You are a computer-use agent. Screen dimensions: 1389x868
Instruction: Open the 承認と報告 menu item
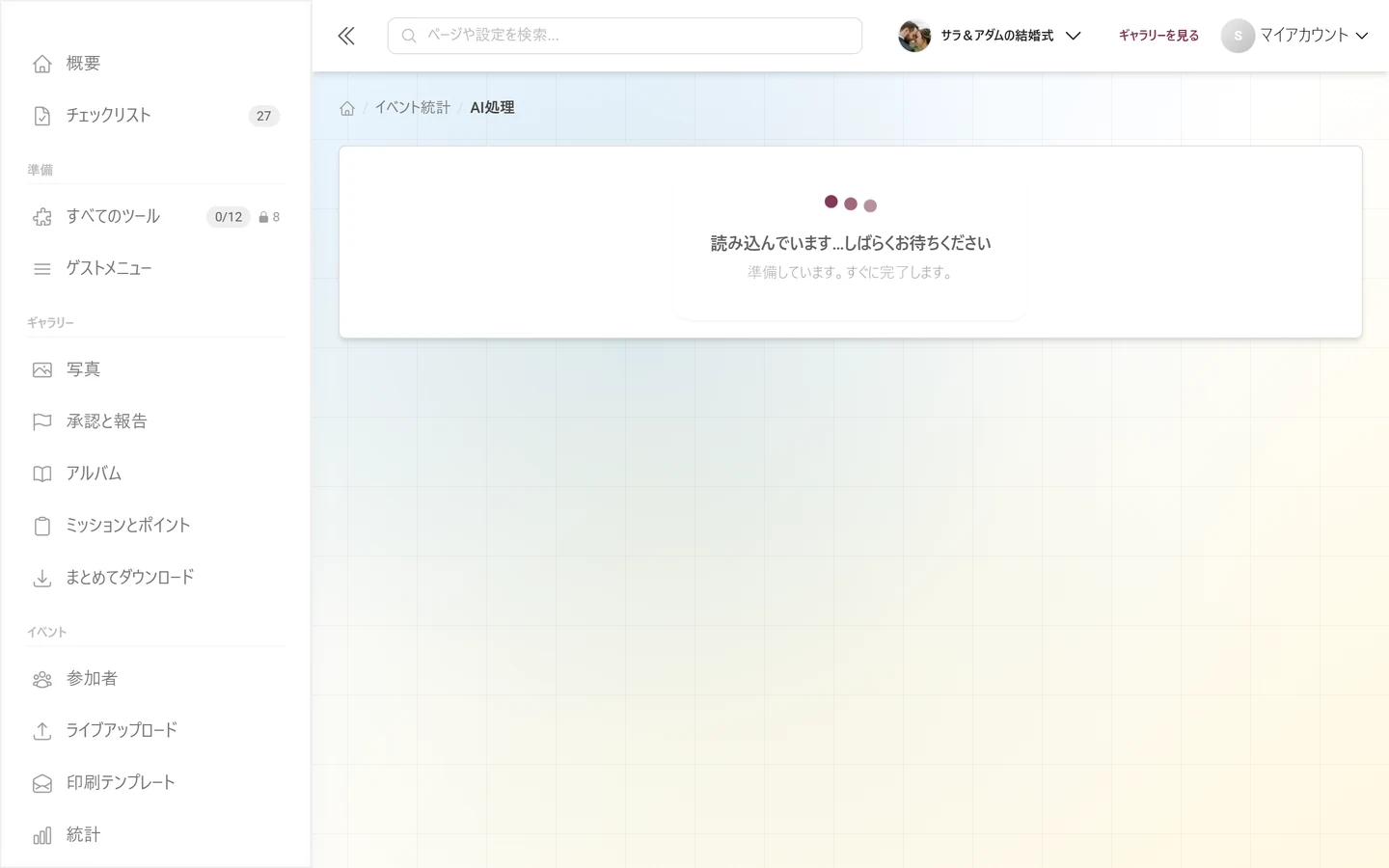[x=155, y=422]
